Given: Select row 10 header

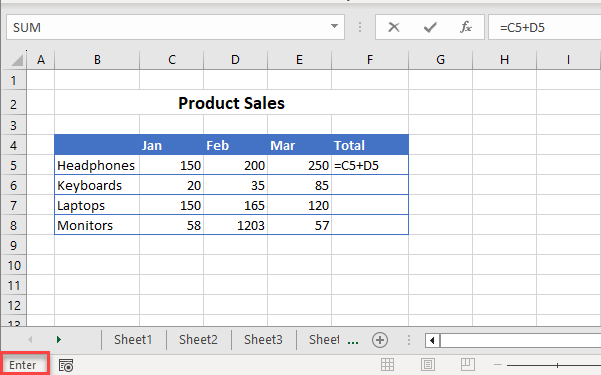Looking at the screenshot, I should tap(14, 265).
